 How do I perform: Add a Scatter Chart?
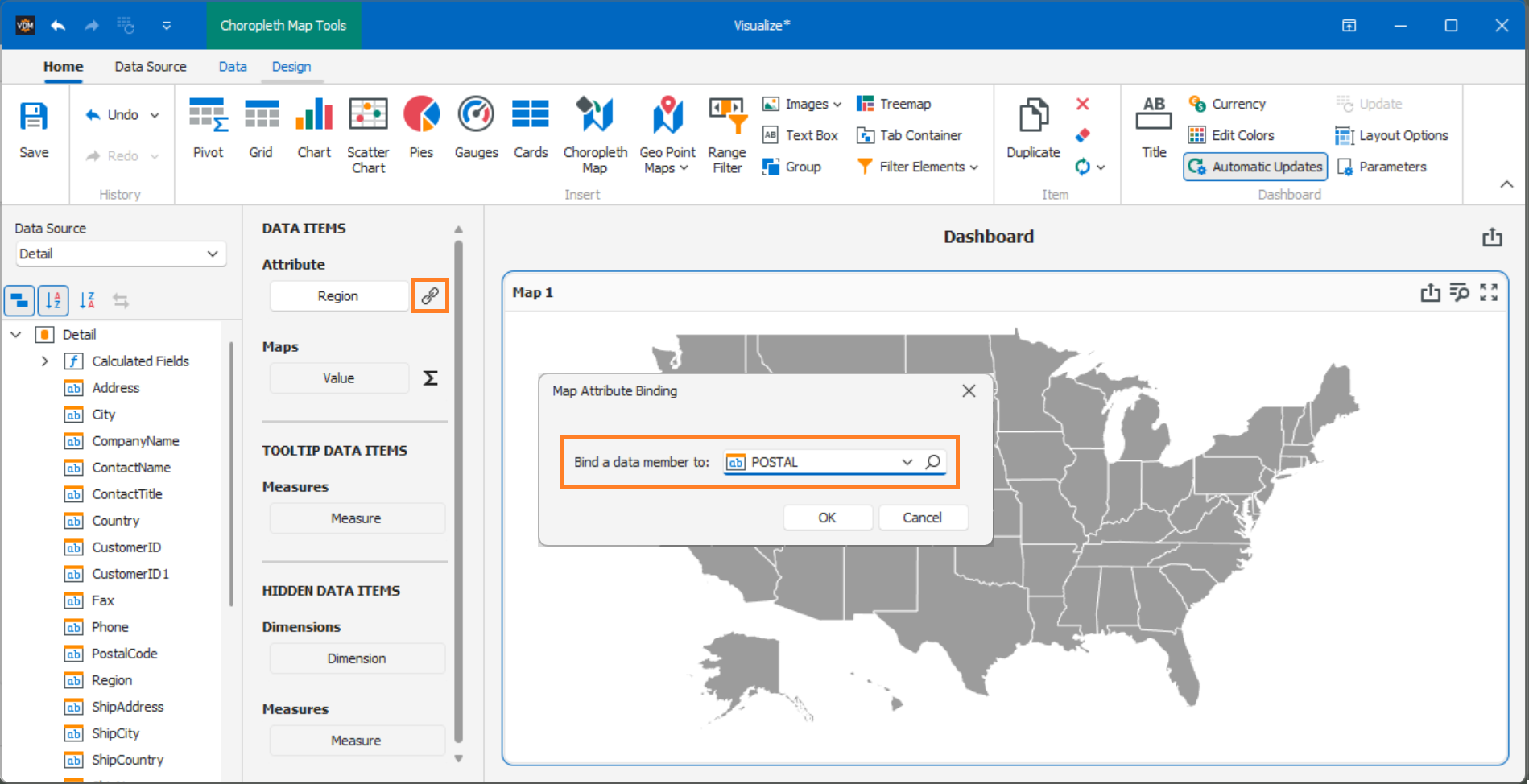click(x=368, y=131)
